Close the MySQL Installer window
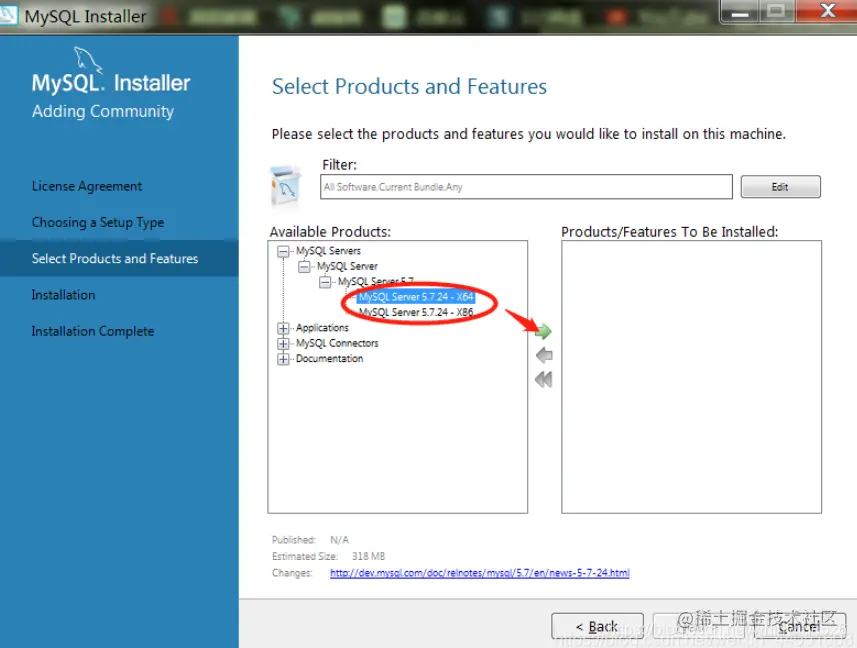 [827, 11]
